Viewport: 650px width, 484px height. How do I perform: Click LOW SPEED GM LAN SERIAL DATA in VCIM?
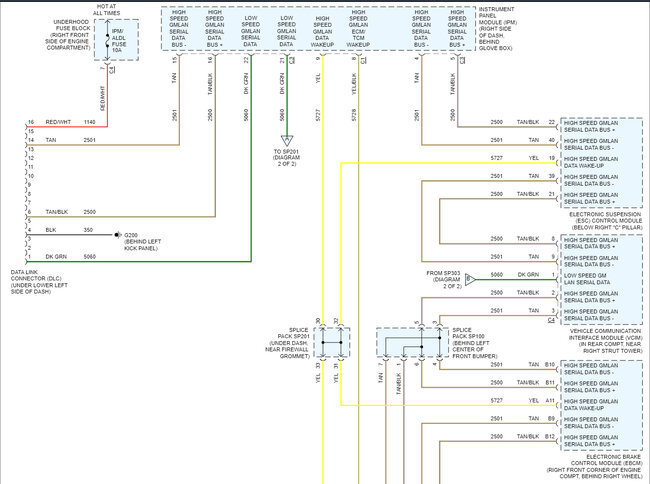point(587,279)
